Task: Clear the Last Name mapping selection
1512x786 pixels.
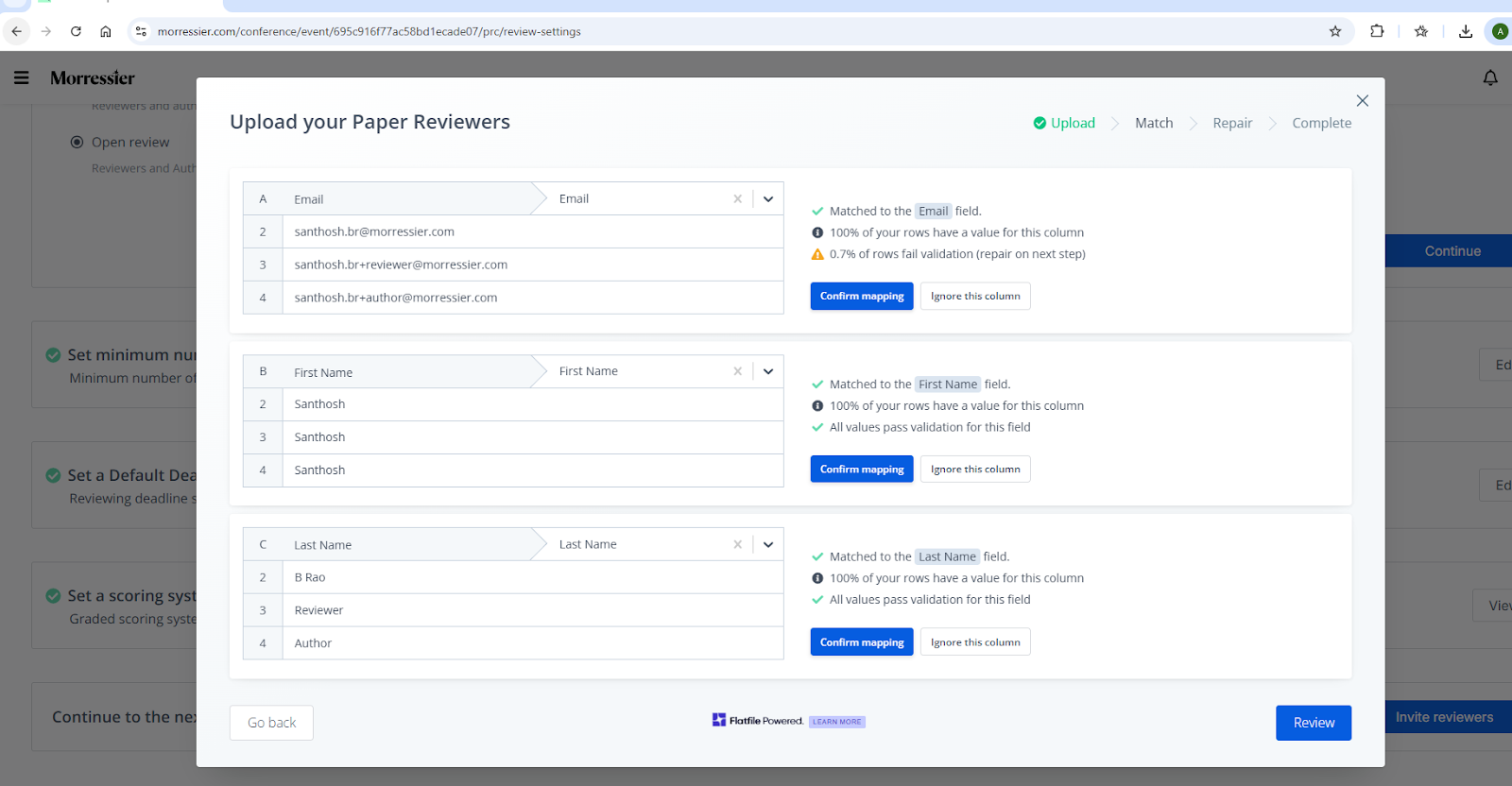Action: [x=737, y=545]
